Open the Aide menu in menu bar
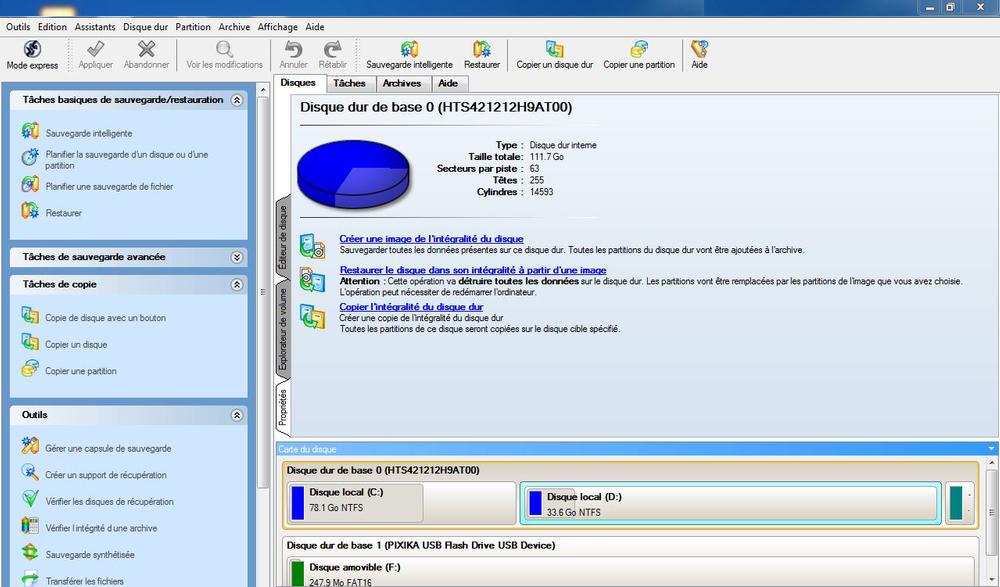 (315, 27)
